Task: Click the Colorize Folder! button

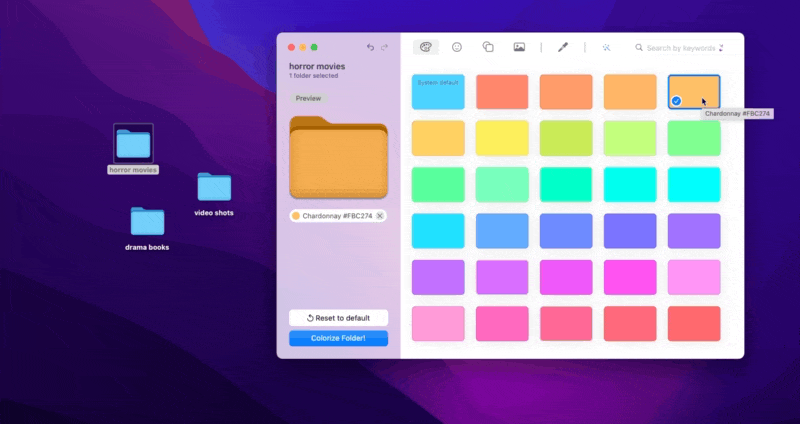Action: pos(338,338)
